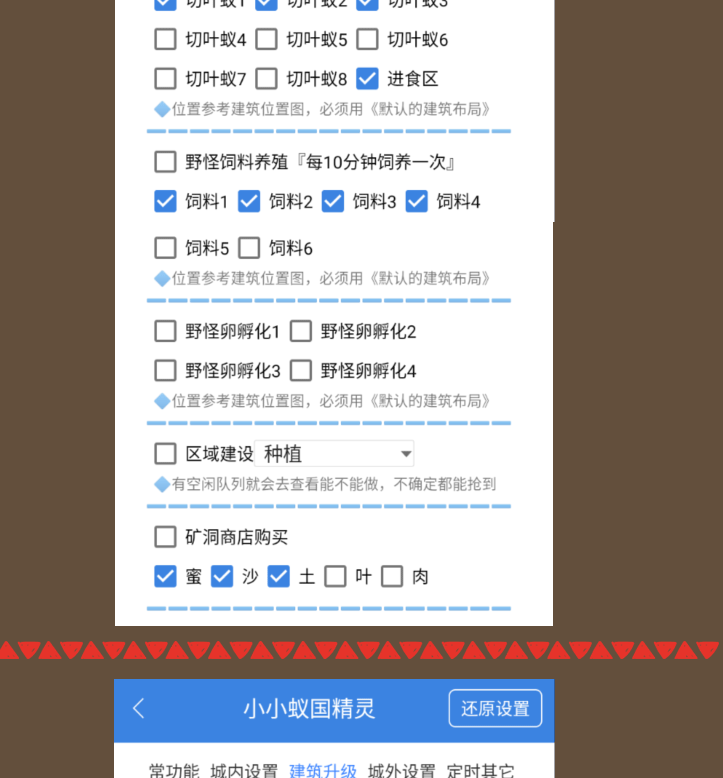This screenshot has width=723, height=778.
Task: Check the 肉 checkbox
Action: click(x=392, y=577)
